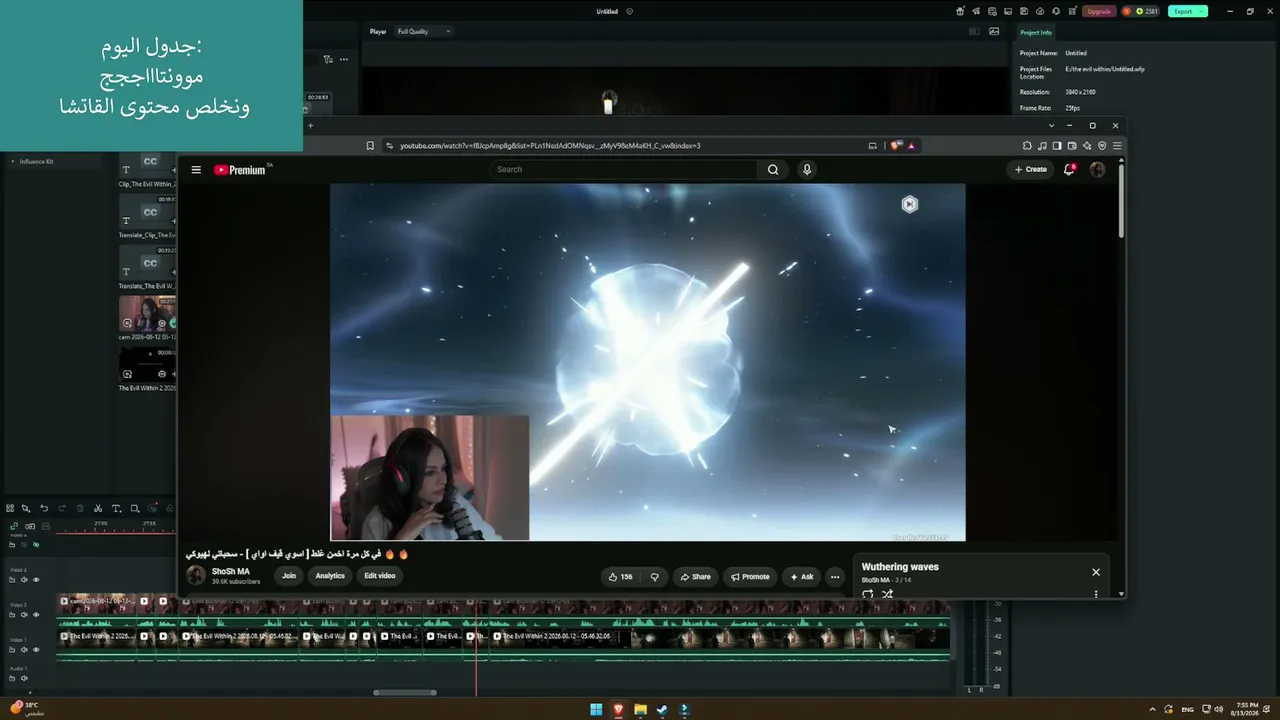Mute the Video 2 track
1280x720 pixels.
click(25, 615)
